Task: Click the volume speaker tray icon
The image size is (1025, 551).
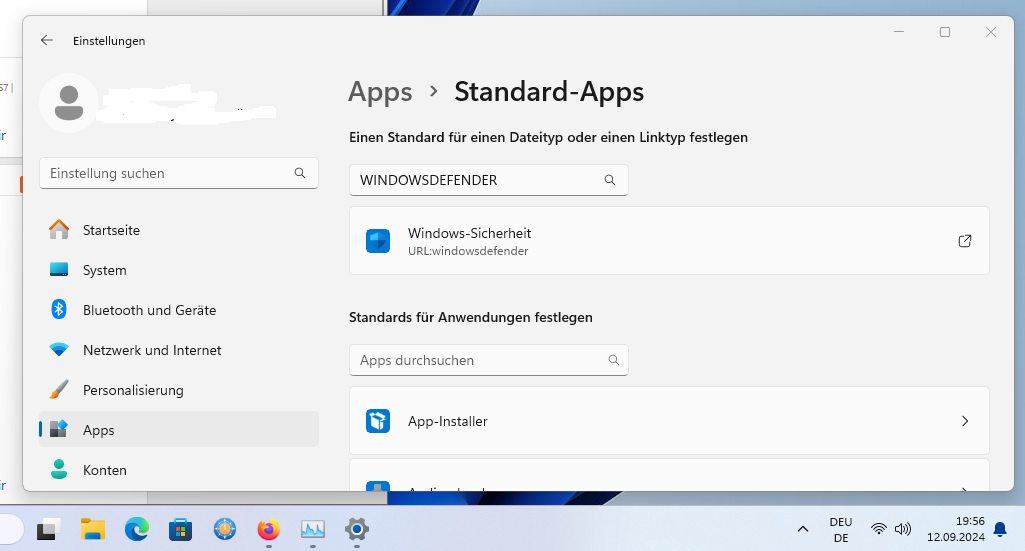Action: point(903,529)
